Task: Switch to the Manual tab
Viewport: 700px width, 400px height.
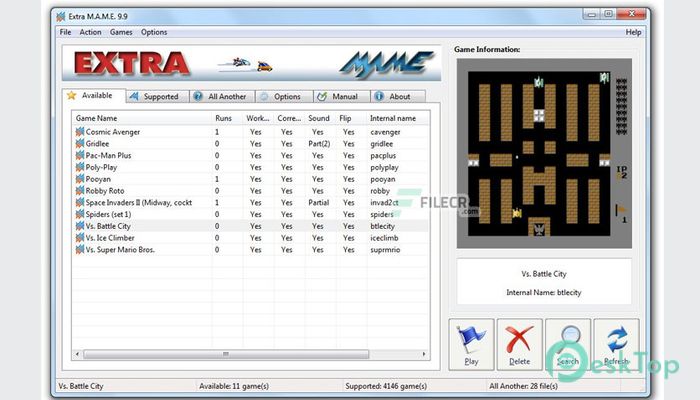Action: [342, 96]
